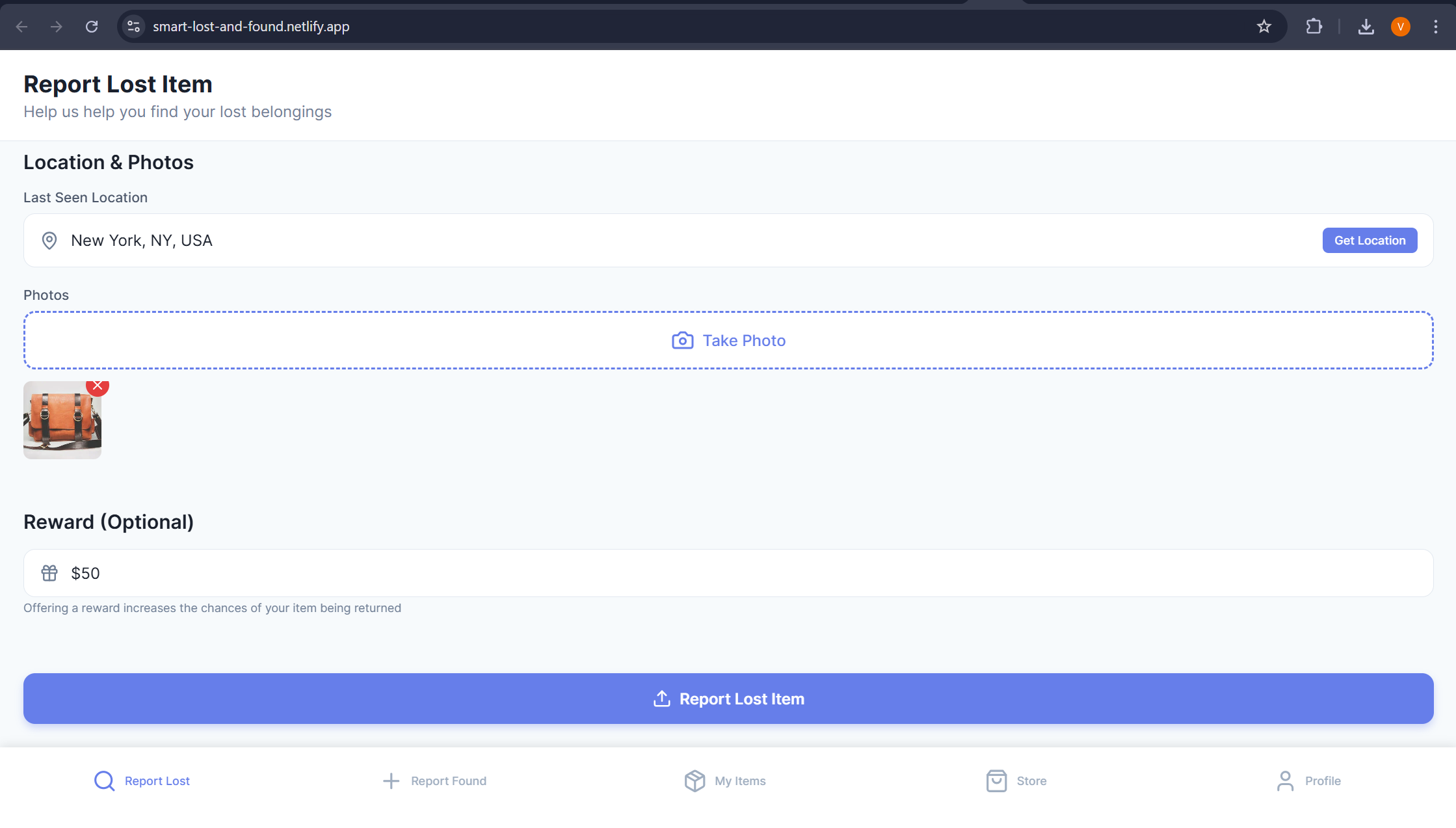View site information icon in address bar

[x=133, y=27]
